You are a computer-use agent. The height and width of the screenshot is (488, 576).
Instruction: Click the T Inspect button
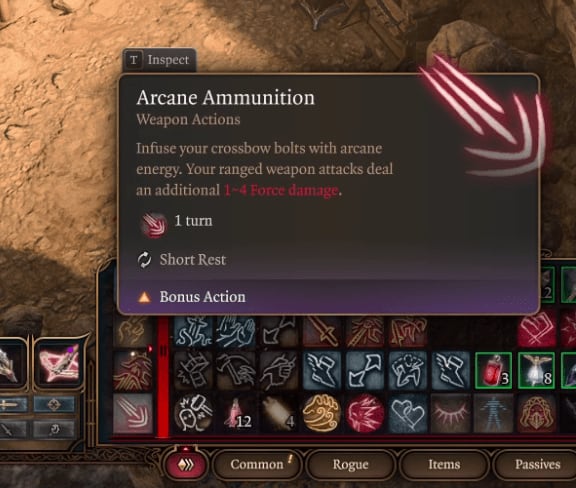point(159,60)
